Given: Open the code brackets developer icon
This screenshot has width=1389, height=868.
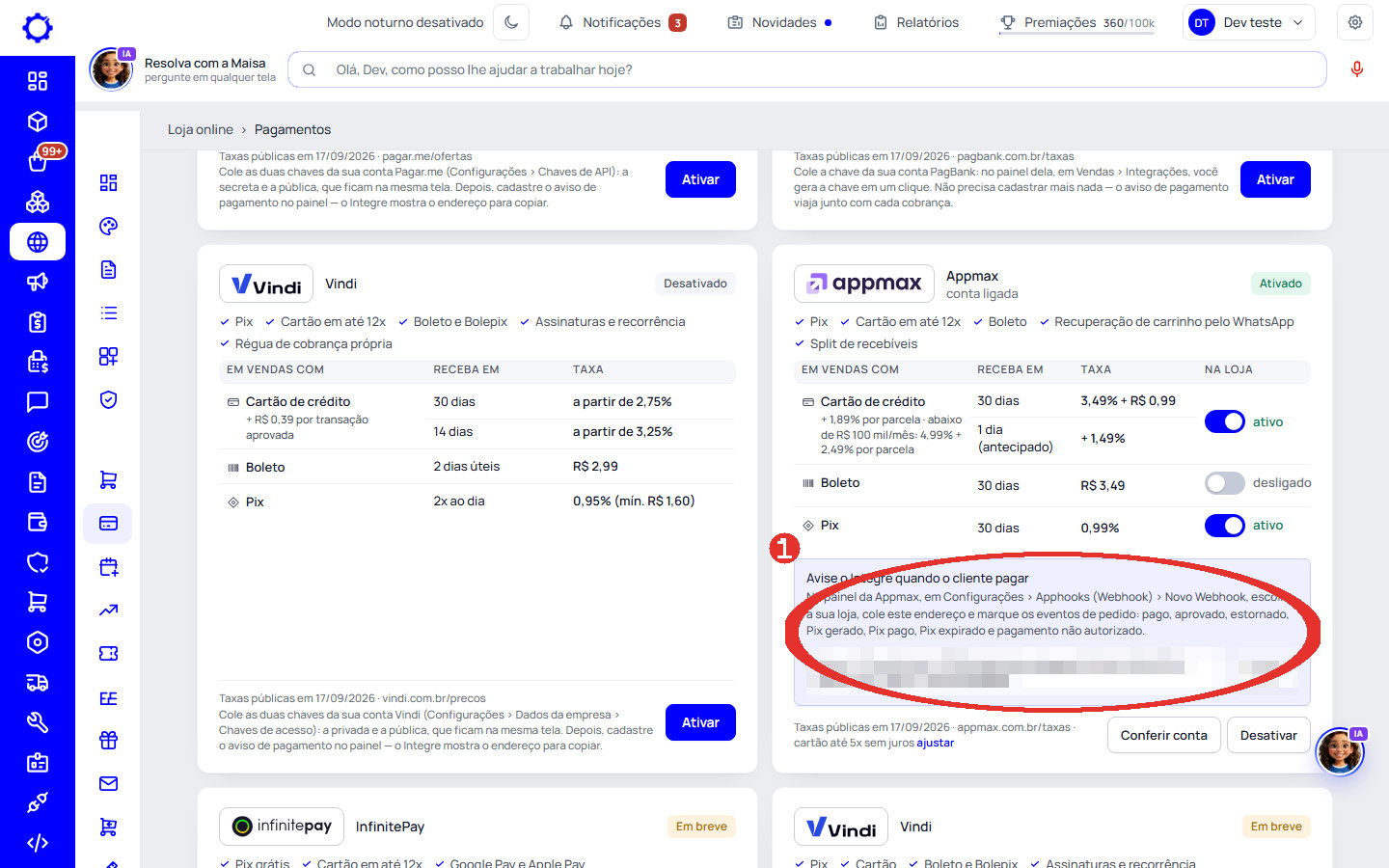Looking at the screenshot, I should [x=38, y=843].
